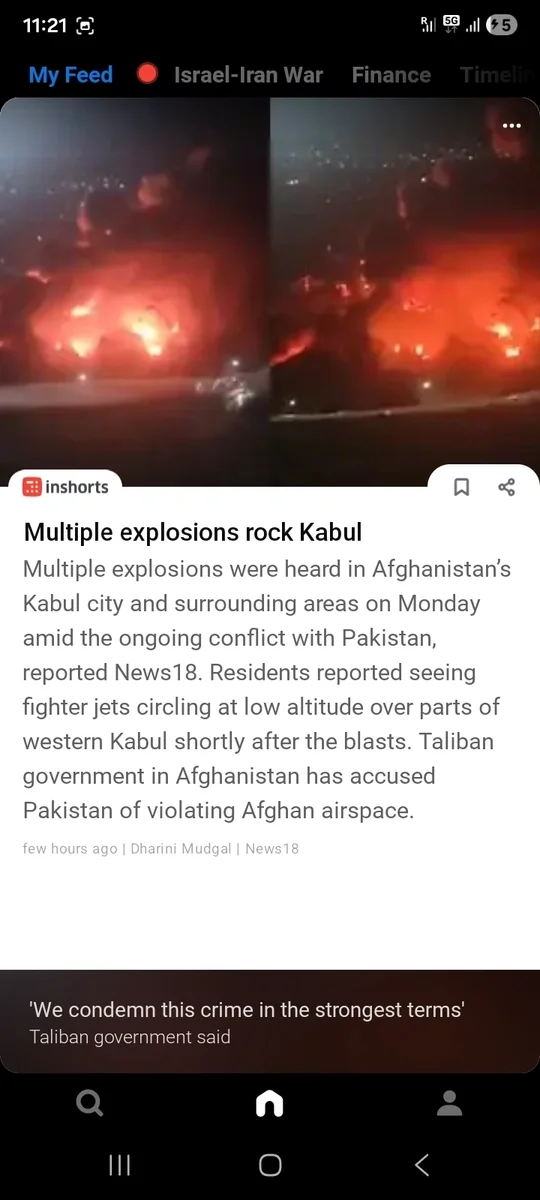
Task: Switch to the Finance tab
Action: (x=391, y=75)
